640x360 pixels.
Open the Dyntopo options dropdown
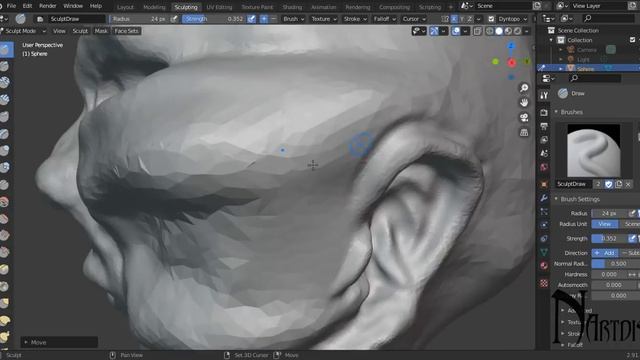[513, 19]
